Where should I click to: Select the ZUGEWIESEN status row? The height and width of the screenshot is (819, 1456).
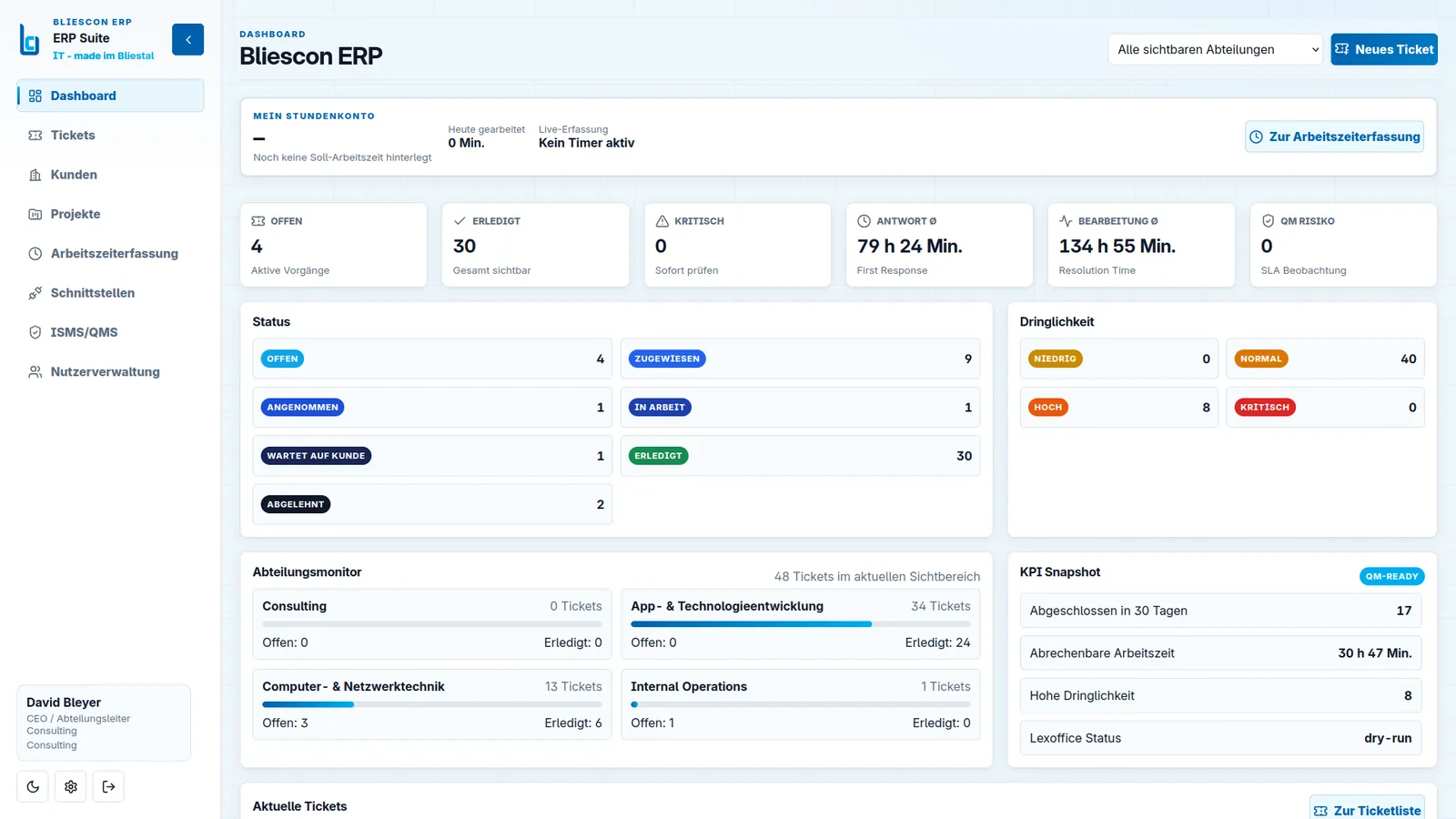800,359
